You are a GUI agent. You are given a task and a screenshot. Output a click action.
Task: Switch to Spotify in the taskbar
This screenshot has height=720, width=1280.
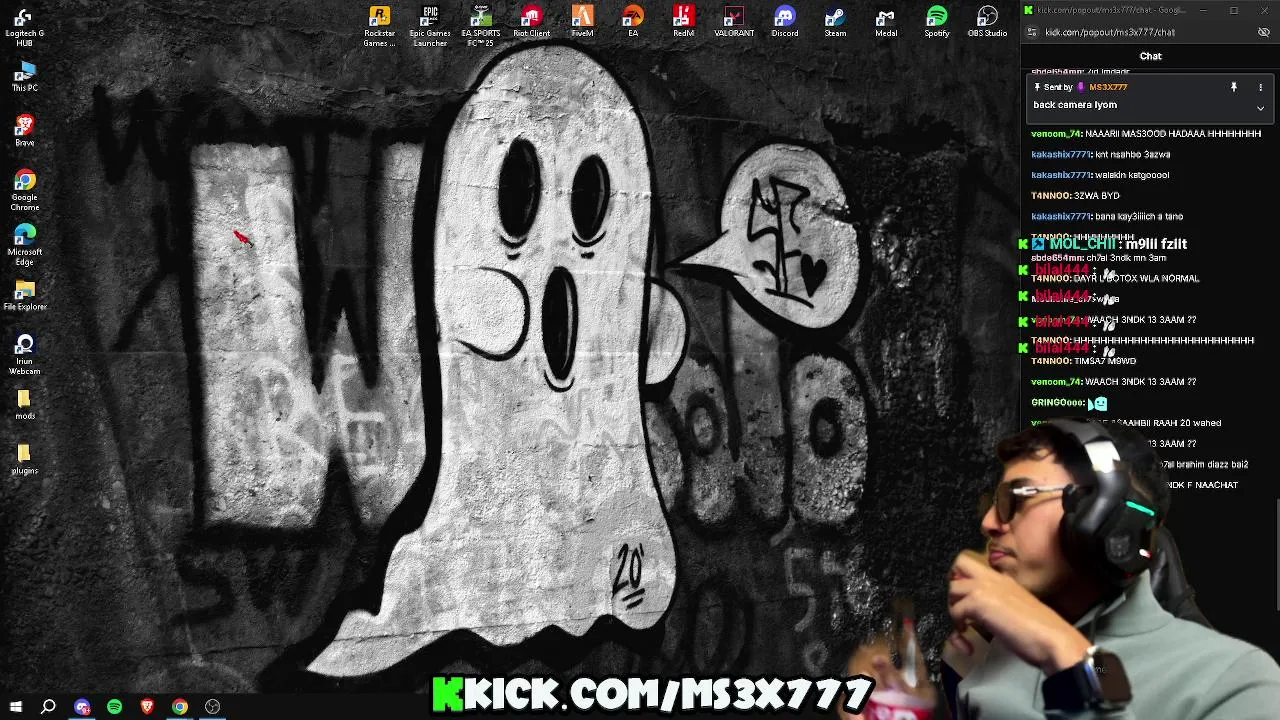(114, 707)
